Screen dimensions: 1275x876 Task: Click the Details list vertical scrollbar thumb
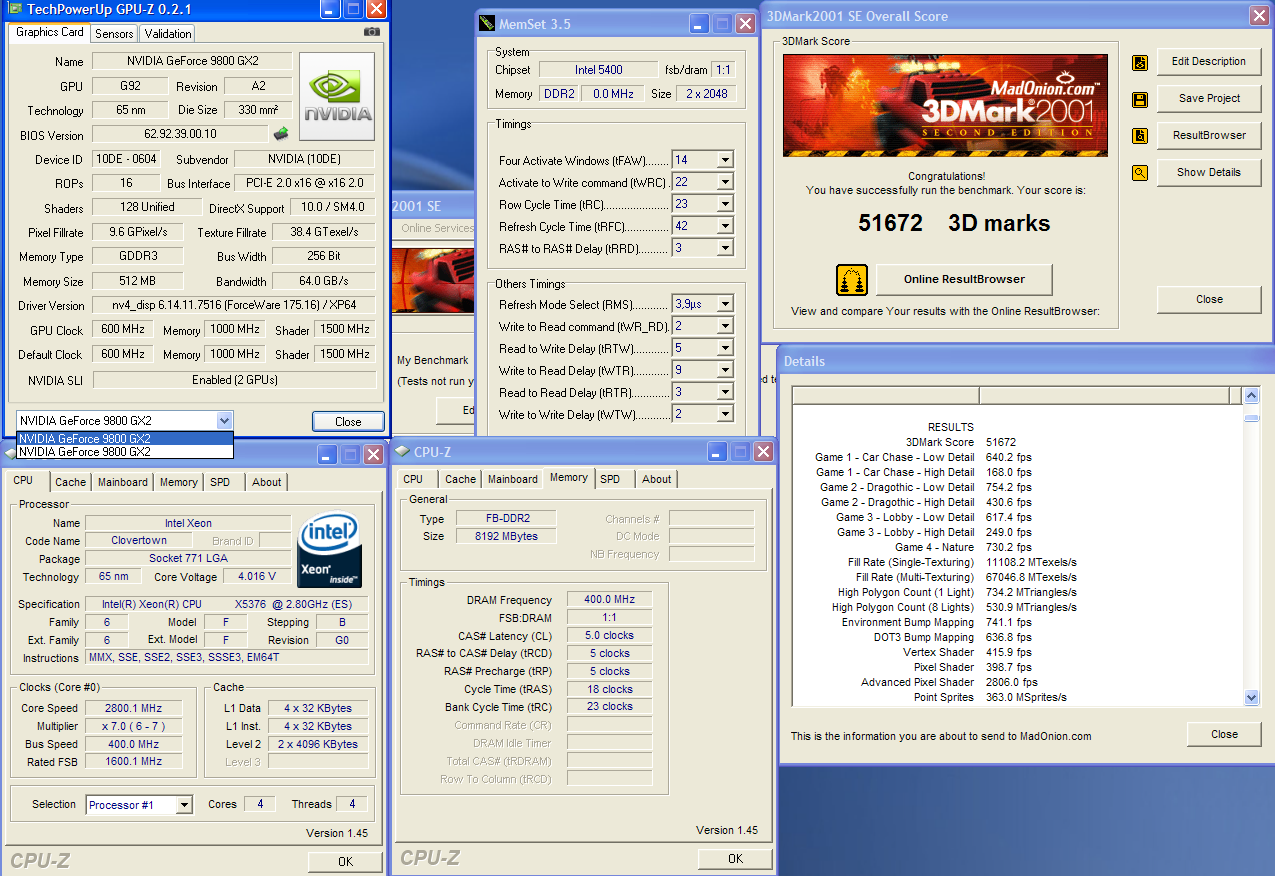click(x=1252, y=417)
